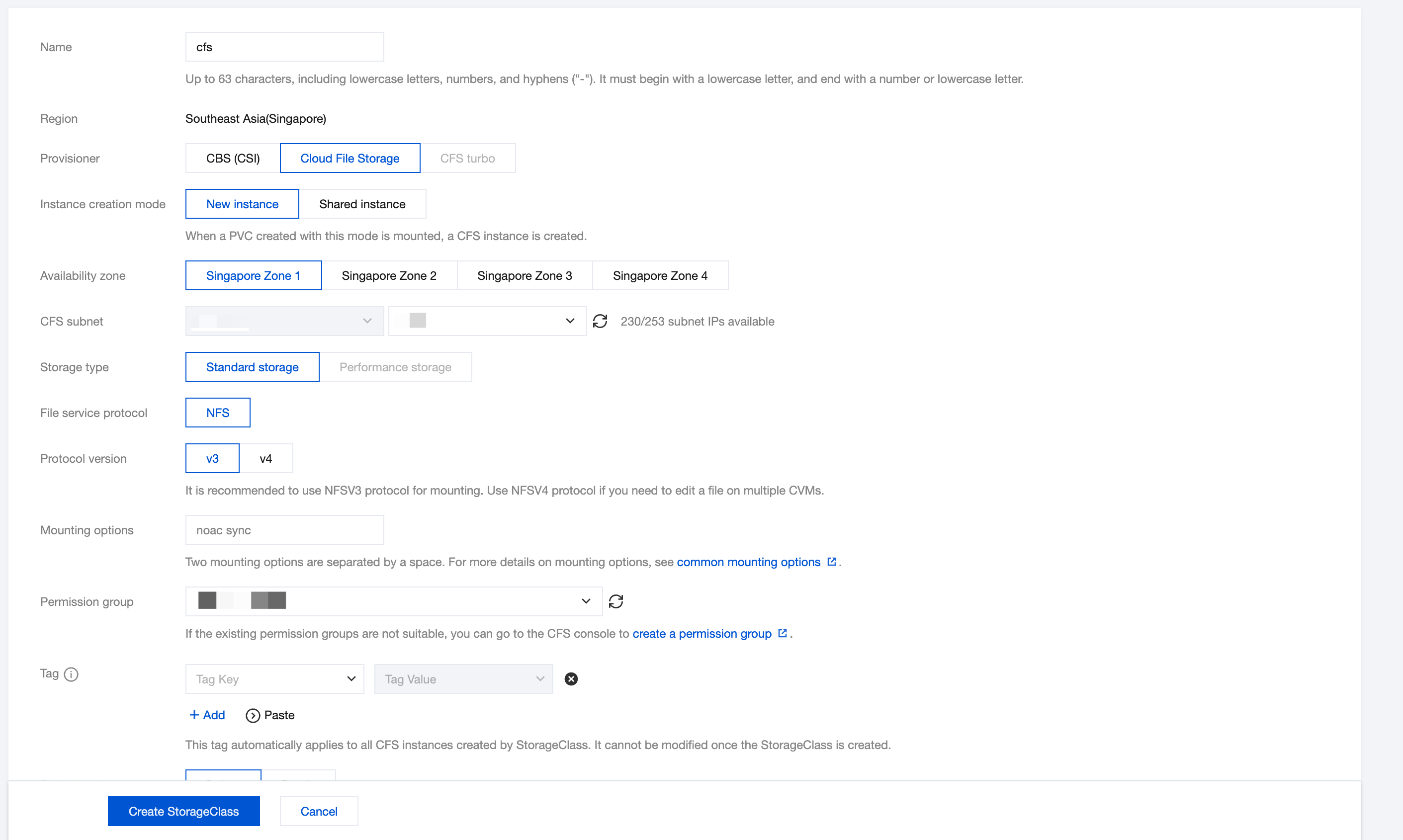
Task: Open common mounting options link
Action: tap(748, 562)
